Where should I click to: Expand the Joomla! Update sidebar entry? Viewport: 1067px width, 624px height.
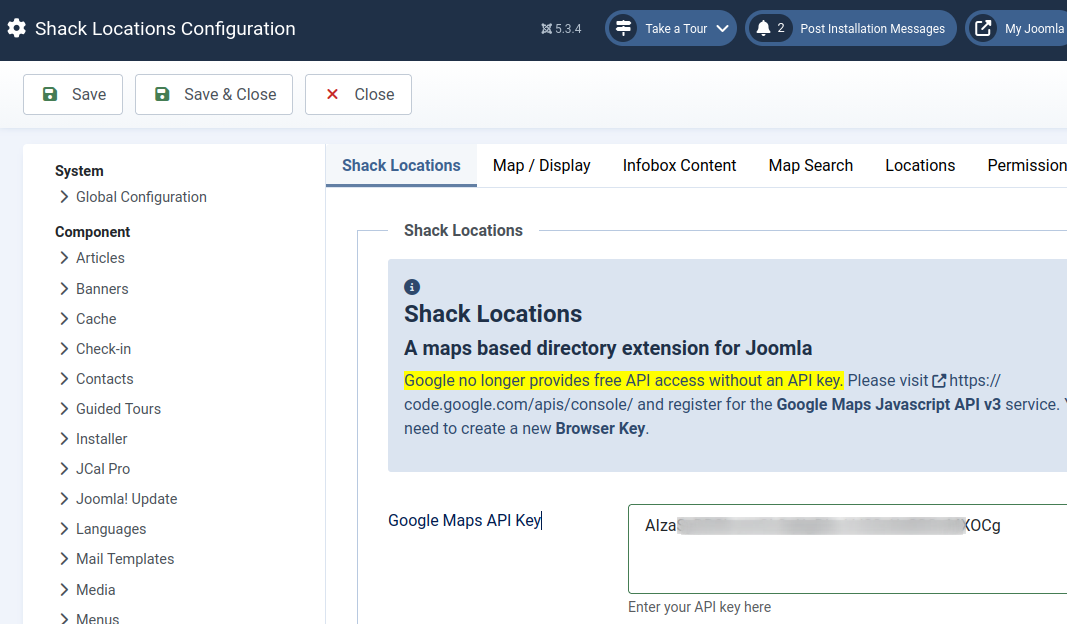127,498
